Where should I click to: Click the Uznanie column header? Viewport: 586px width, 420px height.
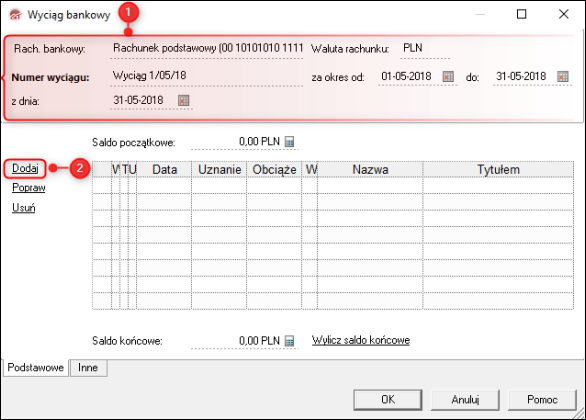(x=219, y=170)
